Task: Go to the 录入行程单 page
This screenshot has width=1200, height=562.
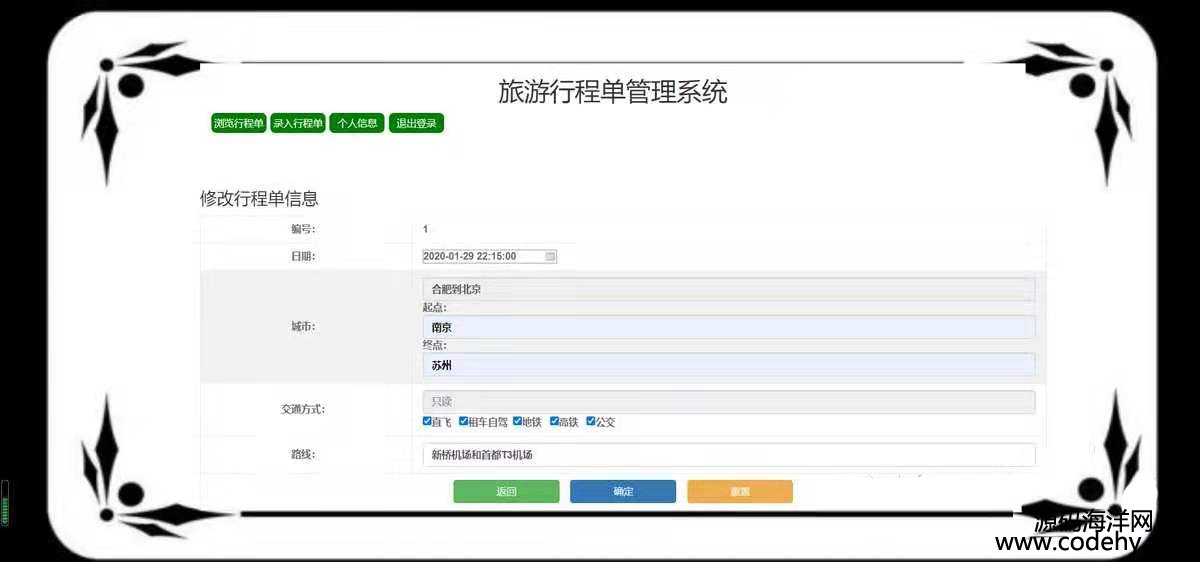Action: tap(298, 123)
